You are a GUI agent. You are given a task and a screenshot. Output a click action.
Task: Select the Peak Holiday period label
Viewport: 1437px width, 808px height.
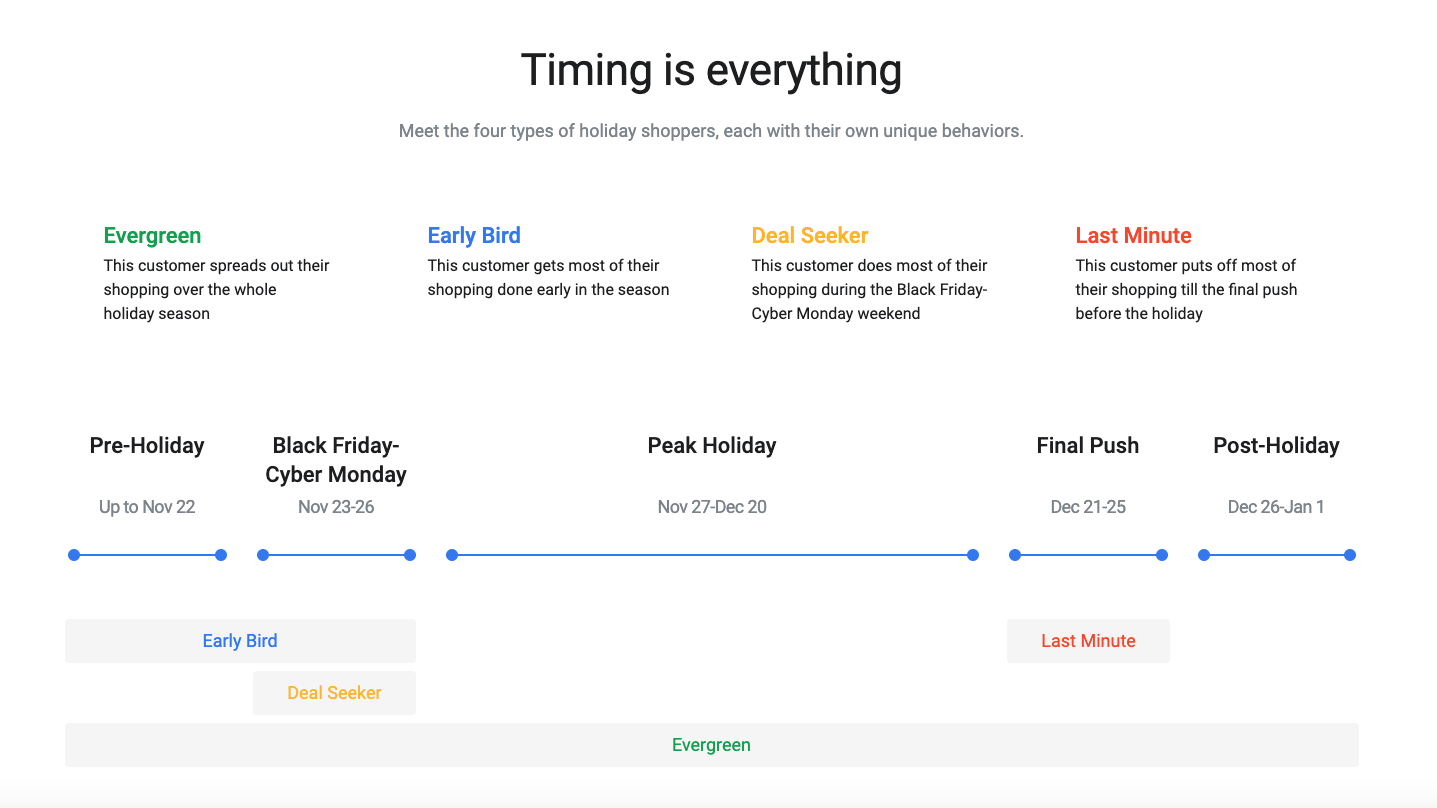[x=712, y=446]
